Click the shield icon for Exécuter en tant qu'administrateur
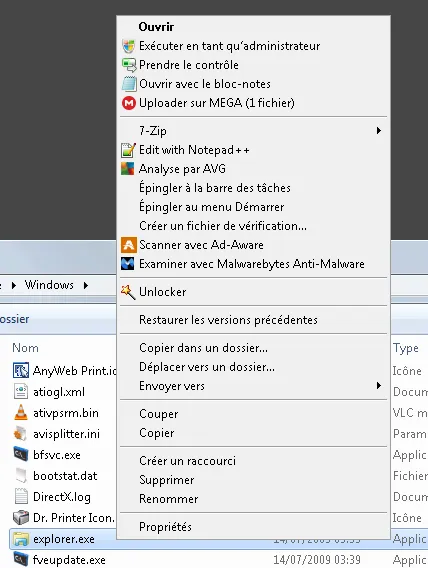 coord(128,46)
